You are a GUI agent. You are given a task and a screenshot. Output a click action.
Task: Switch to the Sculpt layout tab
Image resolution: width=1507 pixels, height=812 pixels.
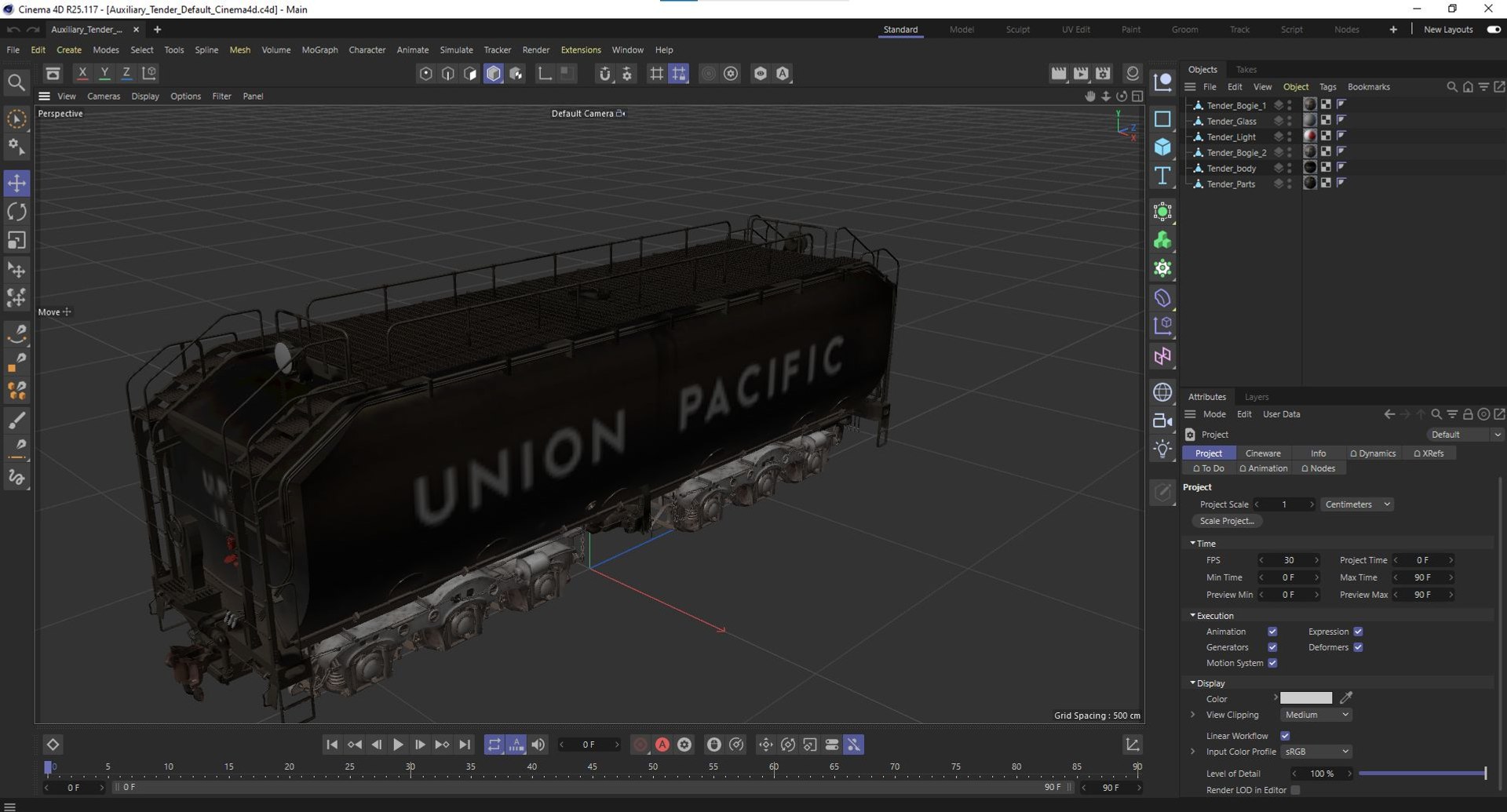click(x=1017, y=29)
